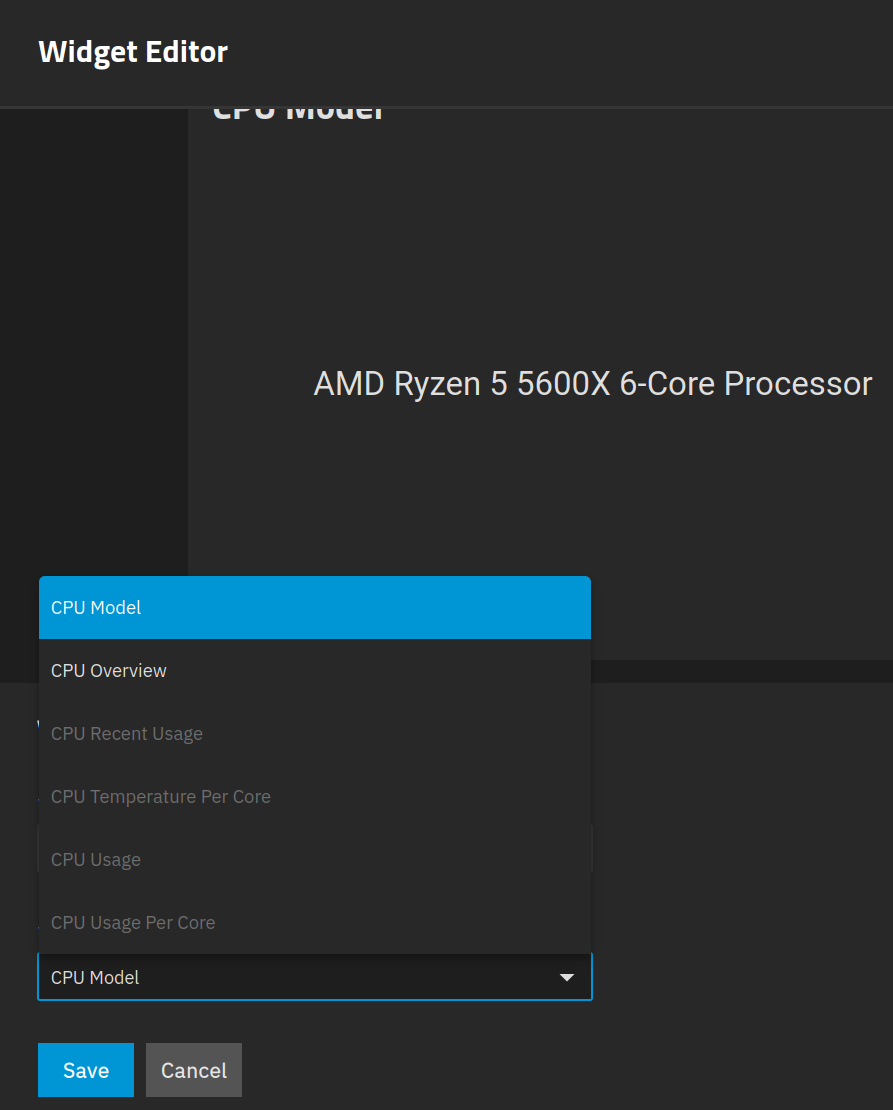
Task: Select CPU Temperature Per Core
Action: coord(314,796)
